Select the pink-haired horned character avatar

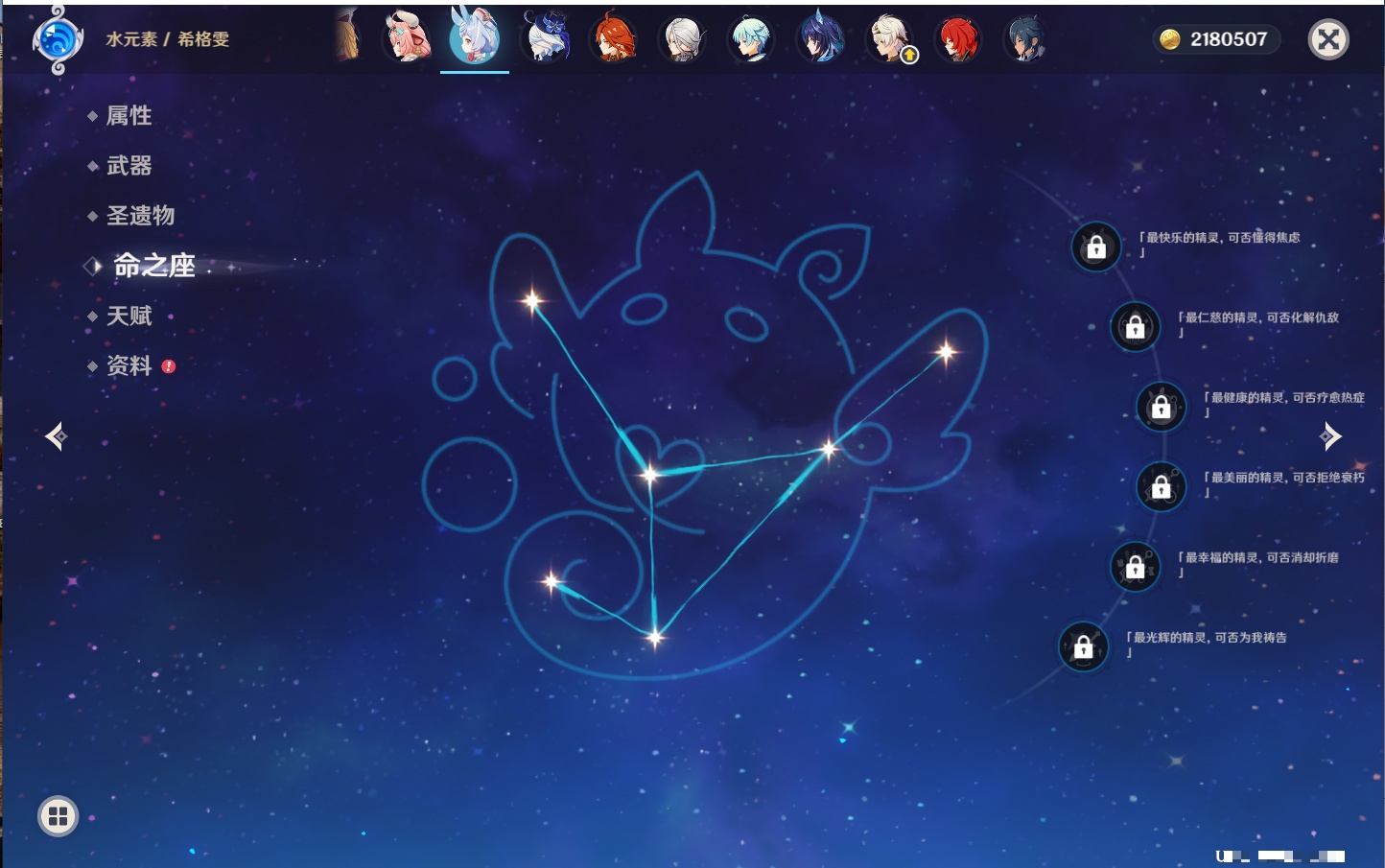coord(407,38)
